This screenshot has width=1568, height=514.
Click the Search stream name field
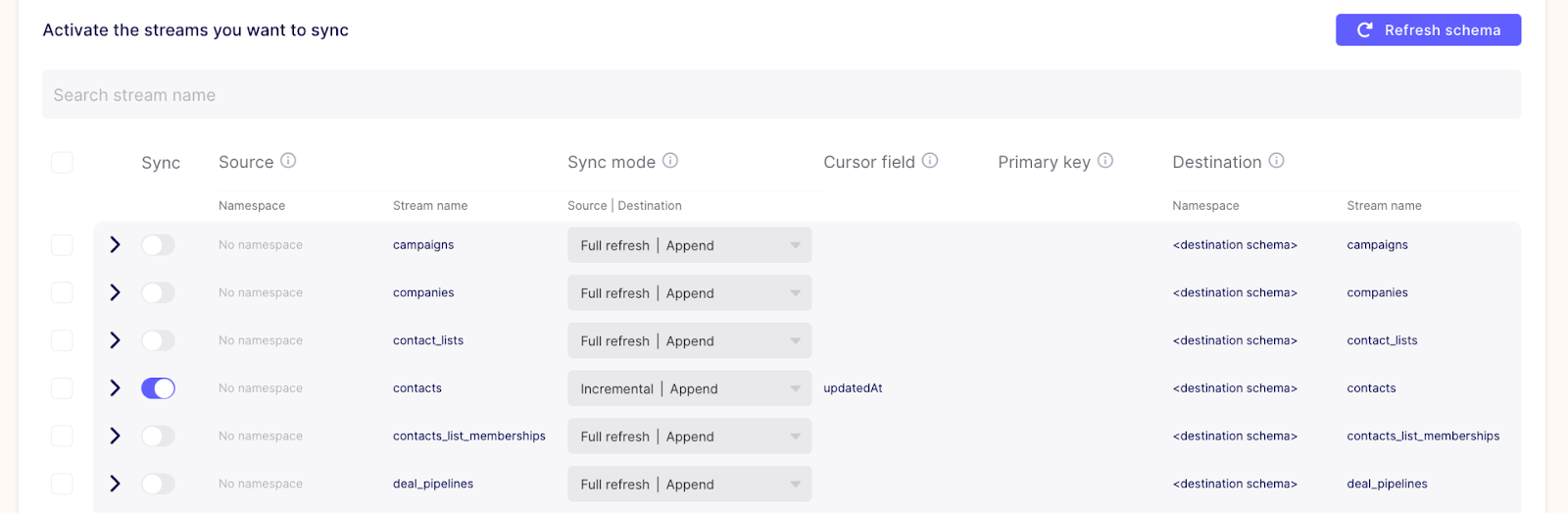(x=781, y=95)
